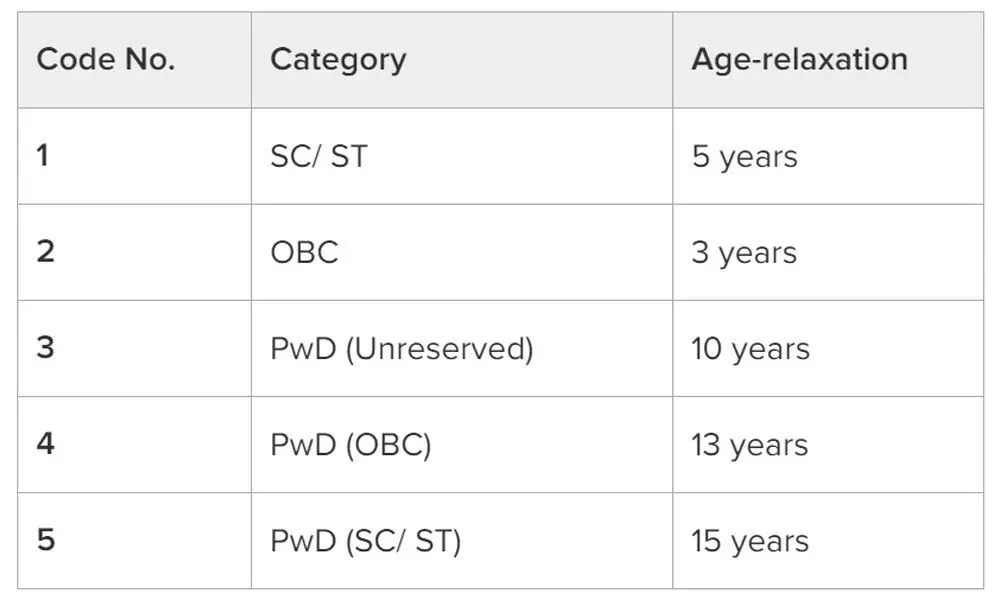Image resolution: width=1000 pixels, height=600 pixels.
Task: Click the 'SC/ ST' category cell
Action: coord(318,157)
